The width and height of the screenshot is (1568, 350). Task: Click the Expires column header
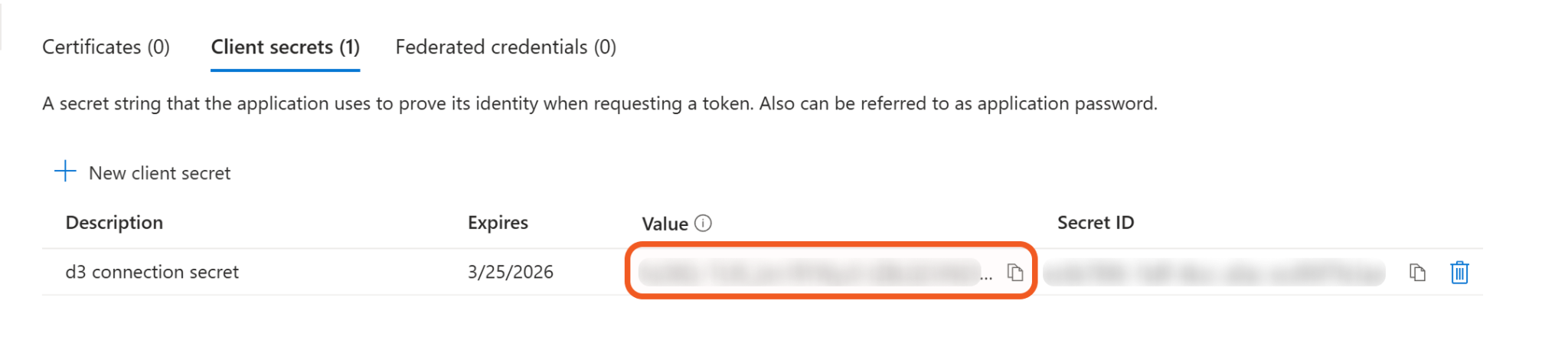click(498, 223)
